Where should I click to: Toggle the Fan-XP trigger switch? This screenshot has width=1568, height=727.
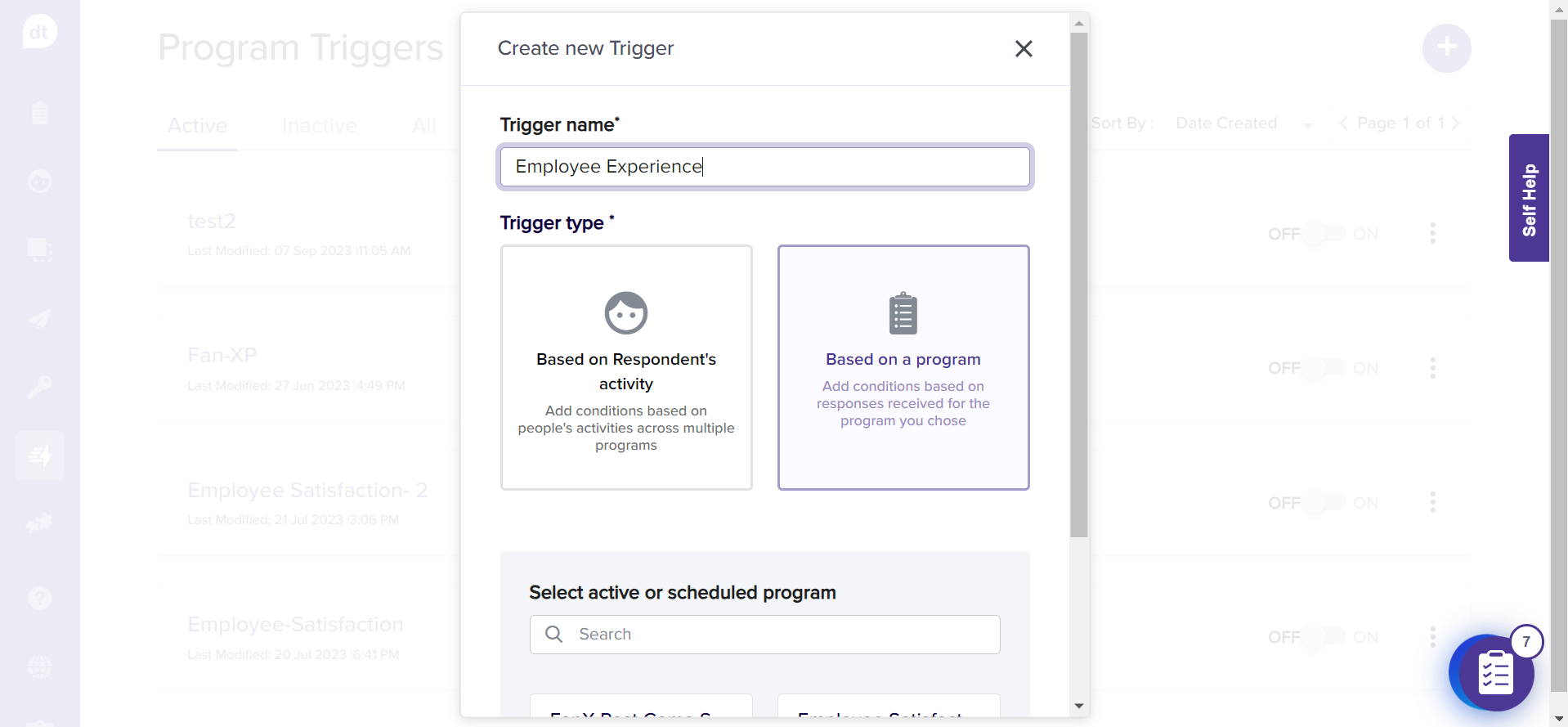(1324, 368)
